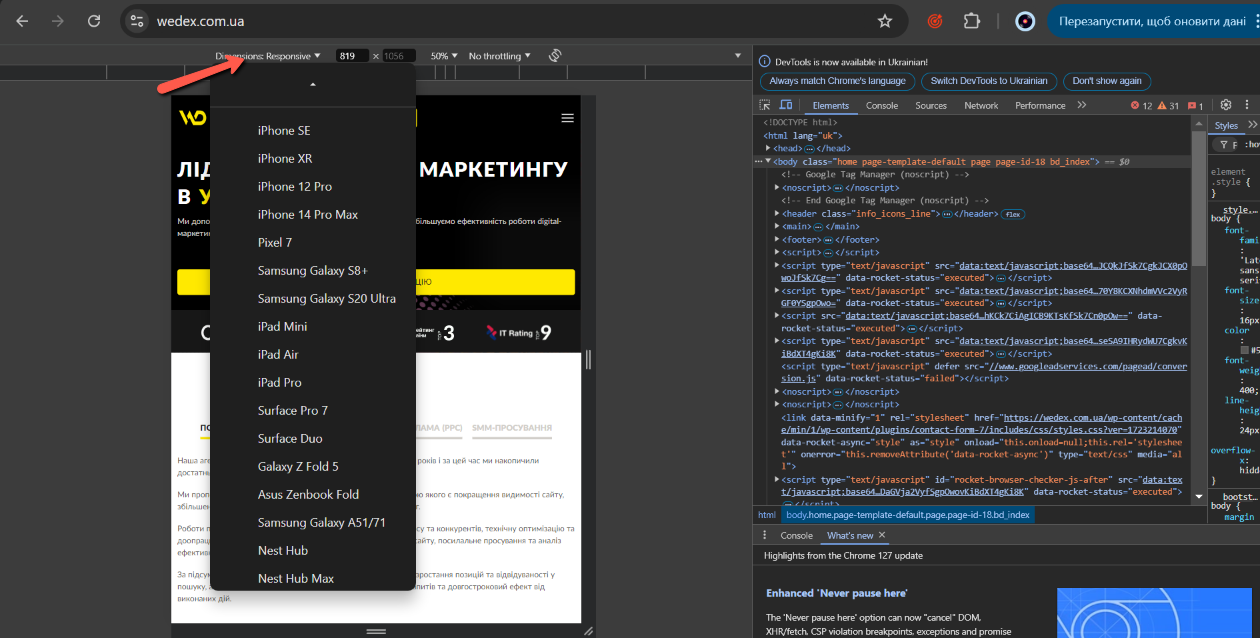Expand the main element node
The width and height of the screenshot is (1260, 638).
tap(778, 227)
